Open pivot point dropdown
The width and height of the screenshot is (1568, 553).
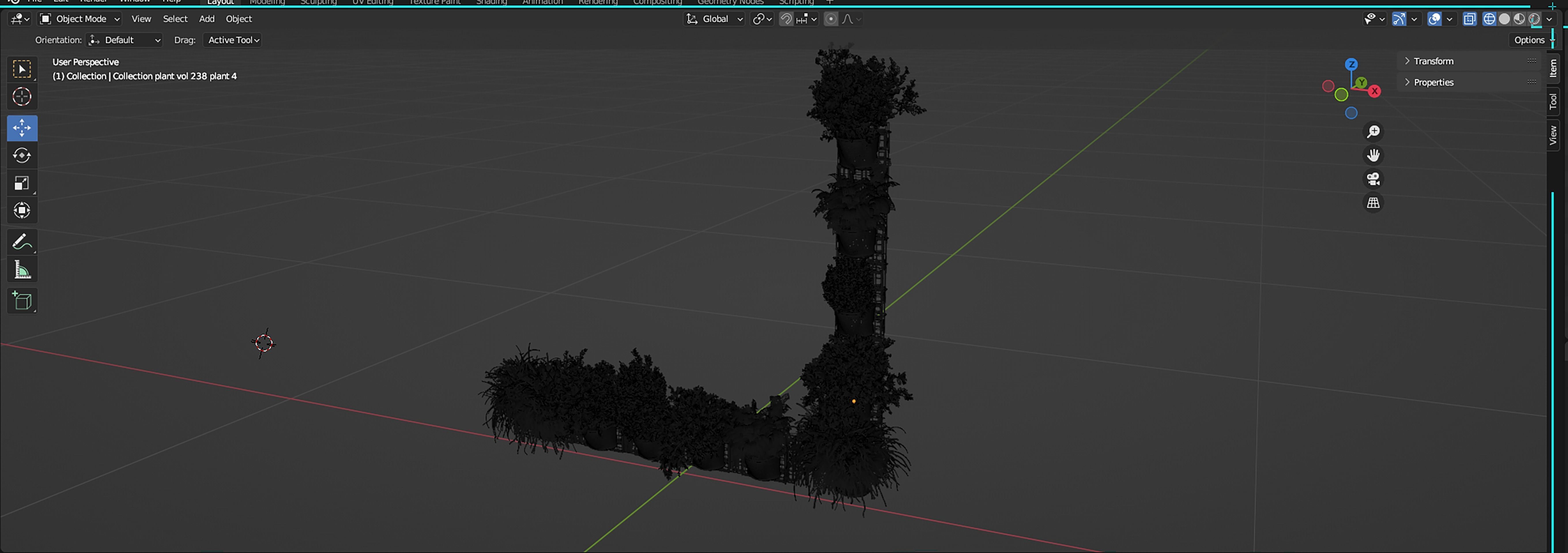coord(762,19)
